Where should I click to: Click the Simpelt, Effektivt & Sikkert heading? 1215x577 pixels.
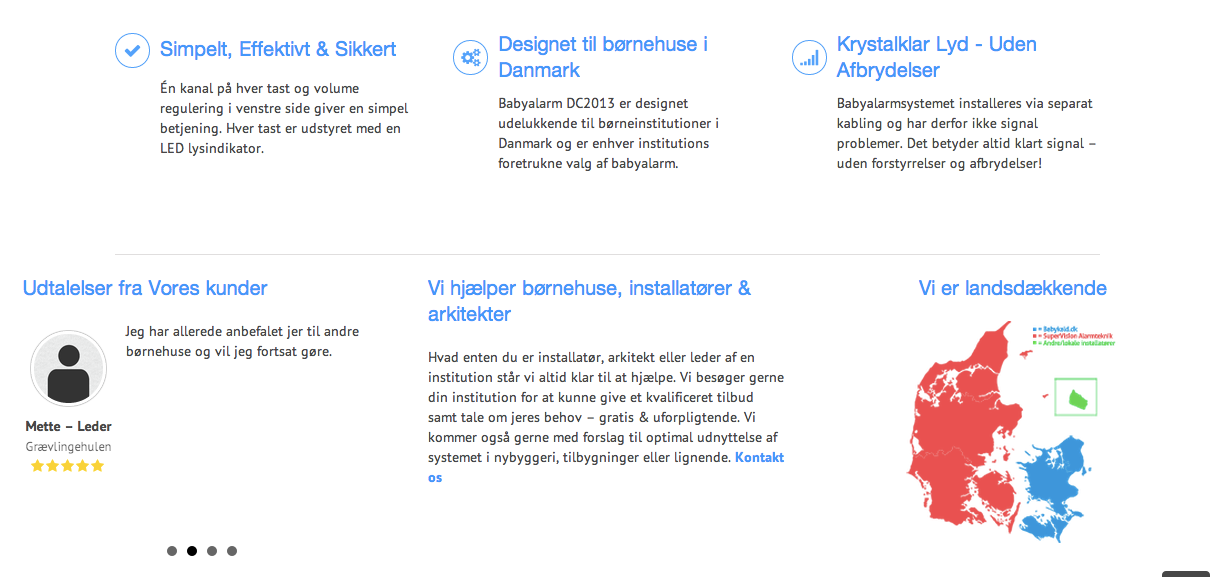tap(278, 50)
